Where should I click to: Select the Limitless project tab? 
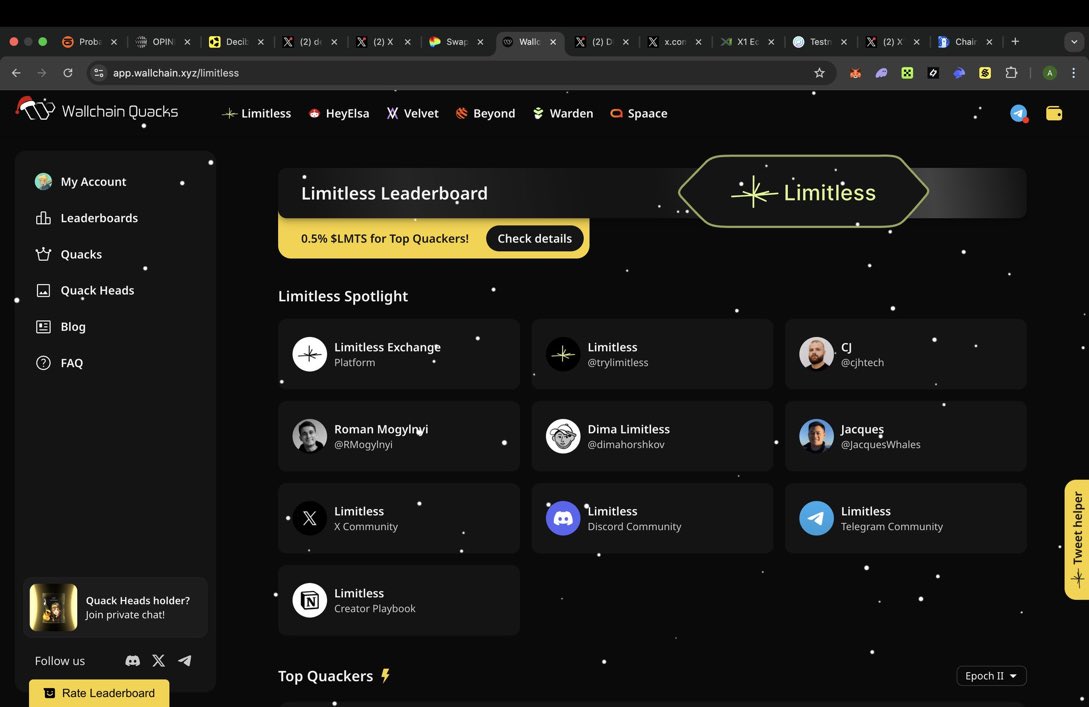(256, 113)
